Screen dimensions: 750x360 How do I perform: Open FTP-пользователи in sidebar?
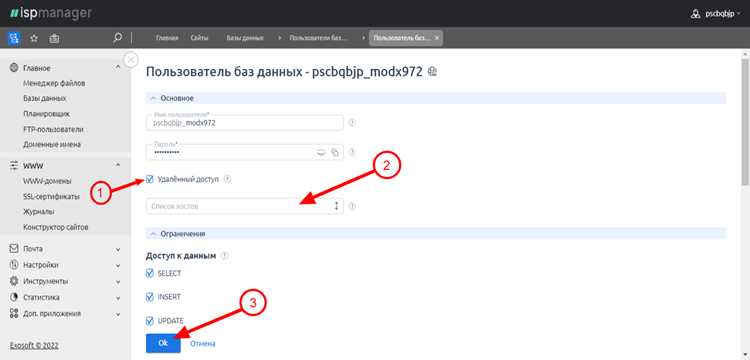[53, 129]
